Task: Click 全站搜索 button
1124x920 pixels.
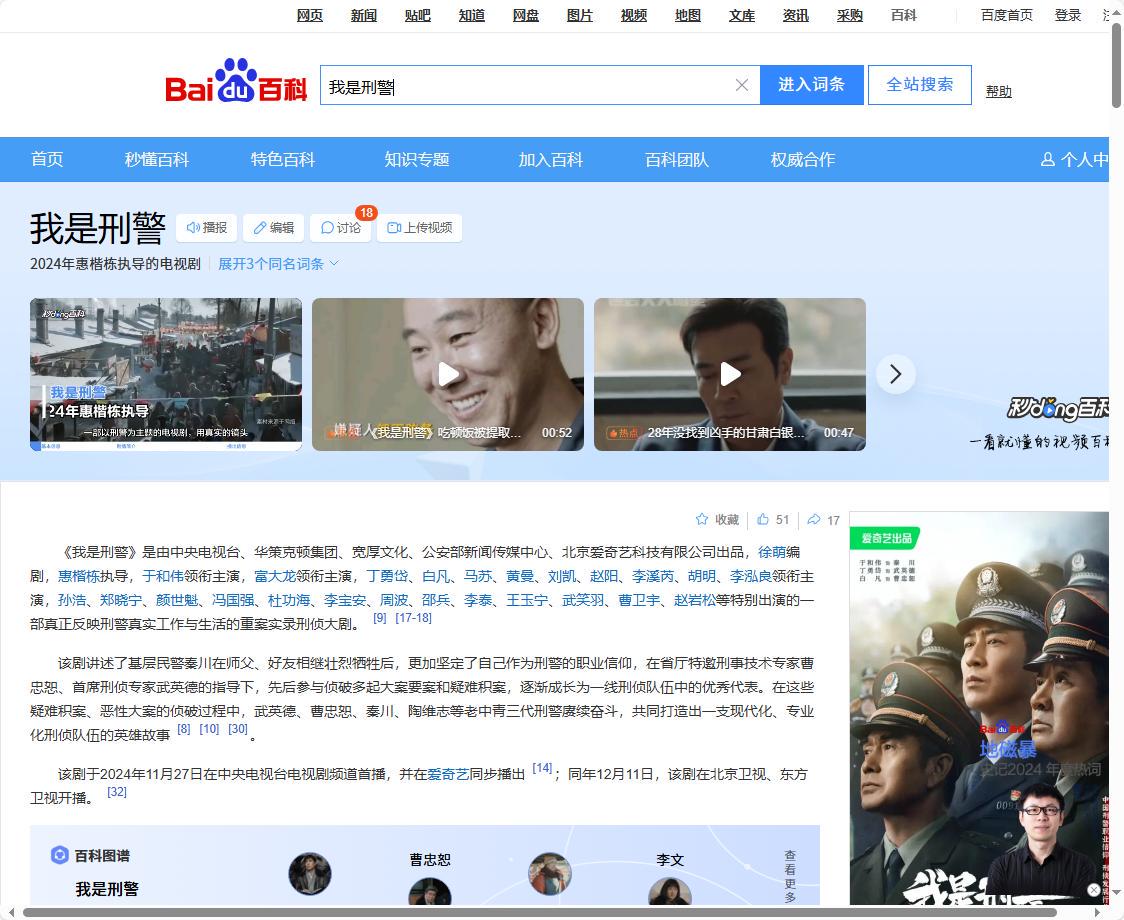Action: [x=919, y=85]
